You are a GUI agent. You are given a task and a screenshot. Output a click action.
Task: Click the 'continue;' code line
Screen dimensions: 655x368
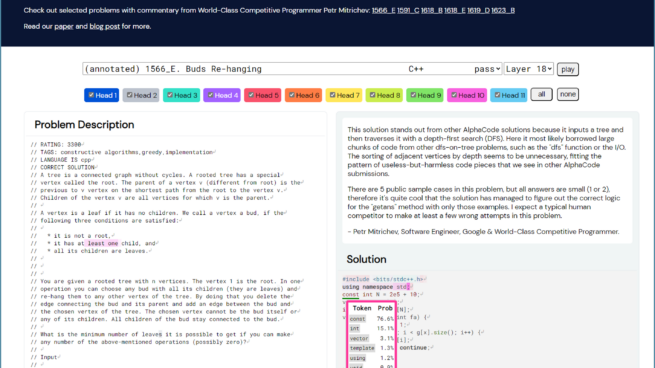click(415, 348)
